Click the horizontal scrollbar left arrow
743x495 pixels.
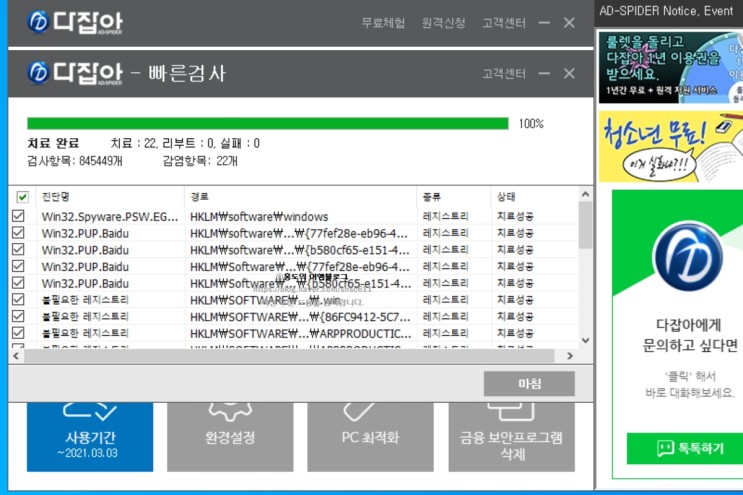(x=16, y=356)
